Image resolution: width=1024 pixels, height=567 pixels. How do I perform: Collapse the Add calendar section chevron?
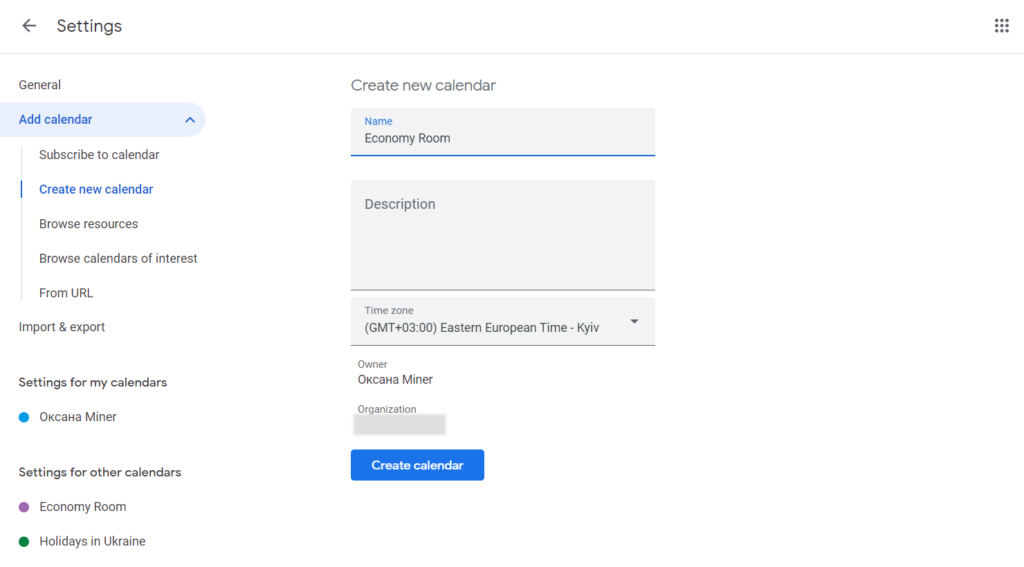tap(190, 120)
